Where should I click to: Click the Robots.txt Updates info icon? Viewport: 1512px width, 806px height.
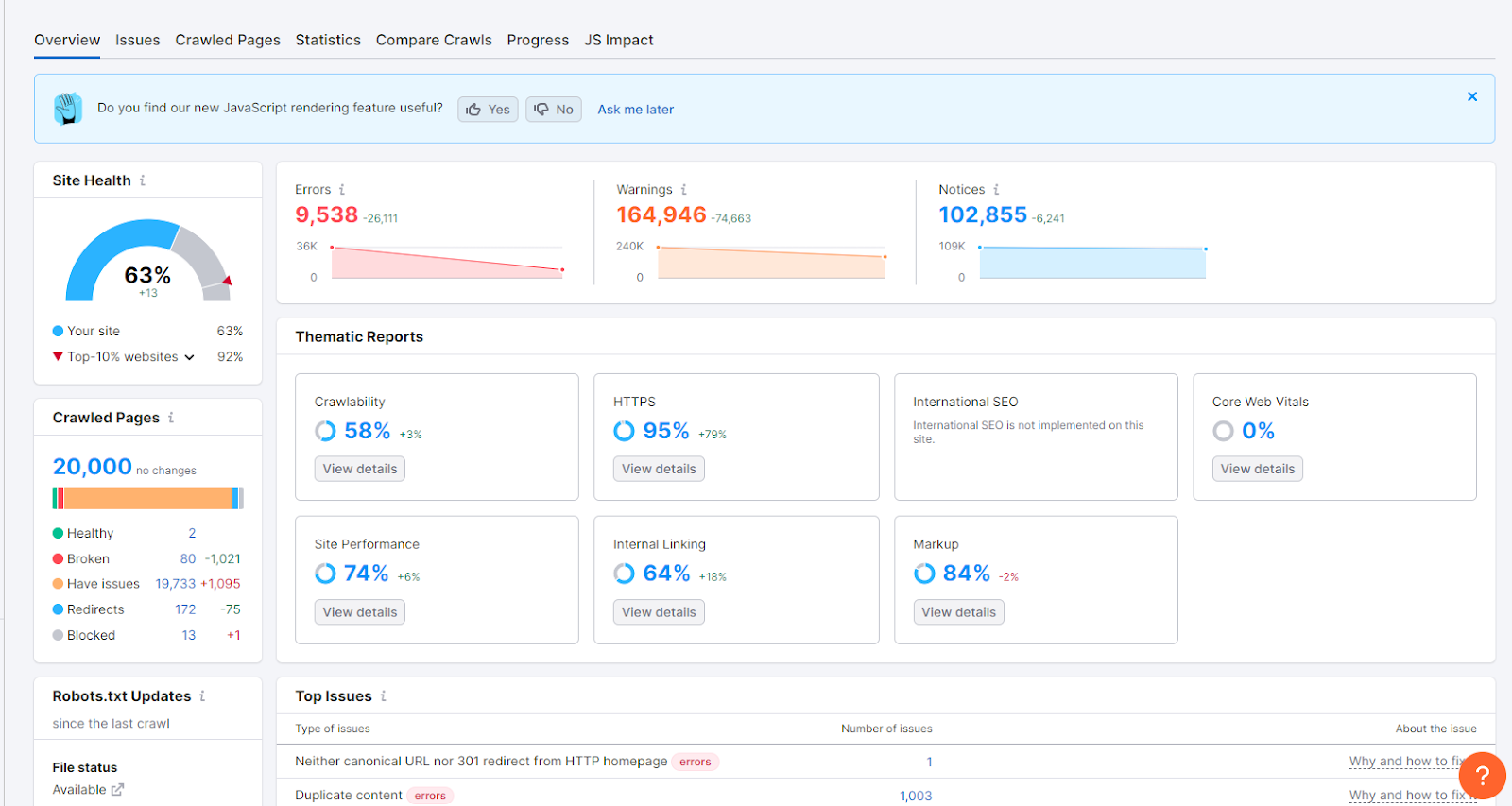tap(202, 696)
